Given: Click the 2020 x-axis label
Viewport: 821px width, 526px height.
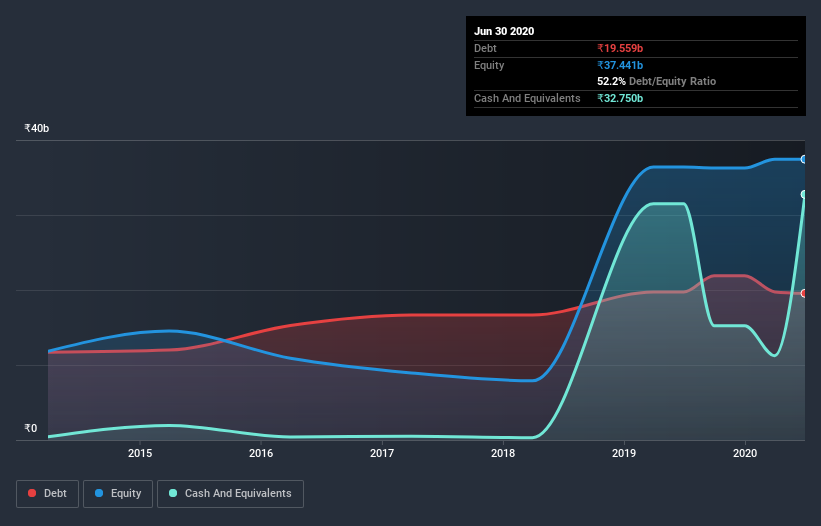Looking at the screenshot, I should pyautogui.click(x=745, y=453).
